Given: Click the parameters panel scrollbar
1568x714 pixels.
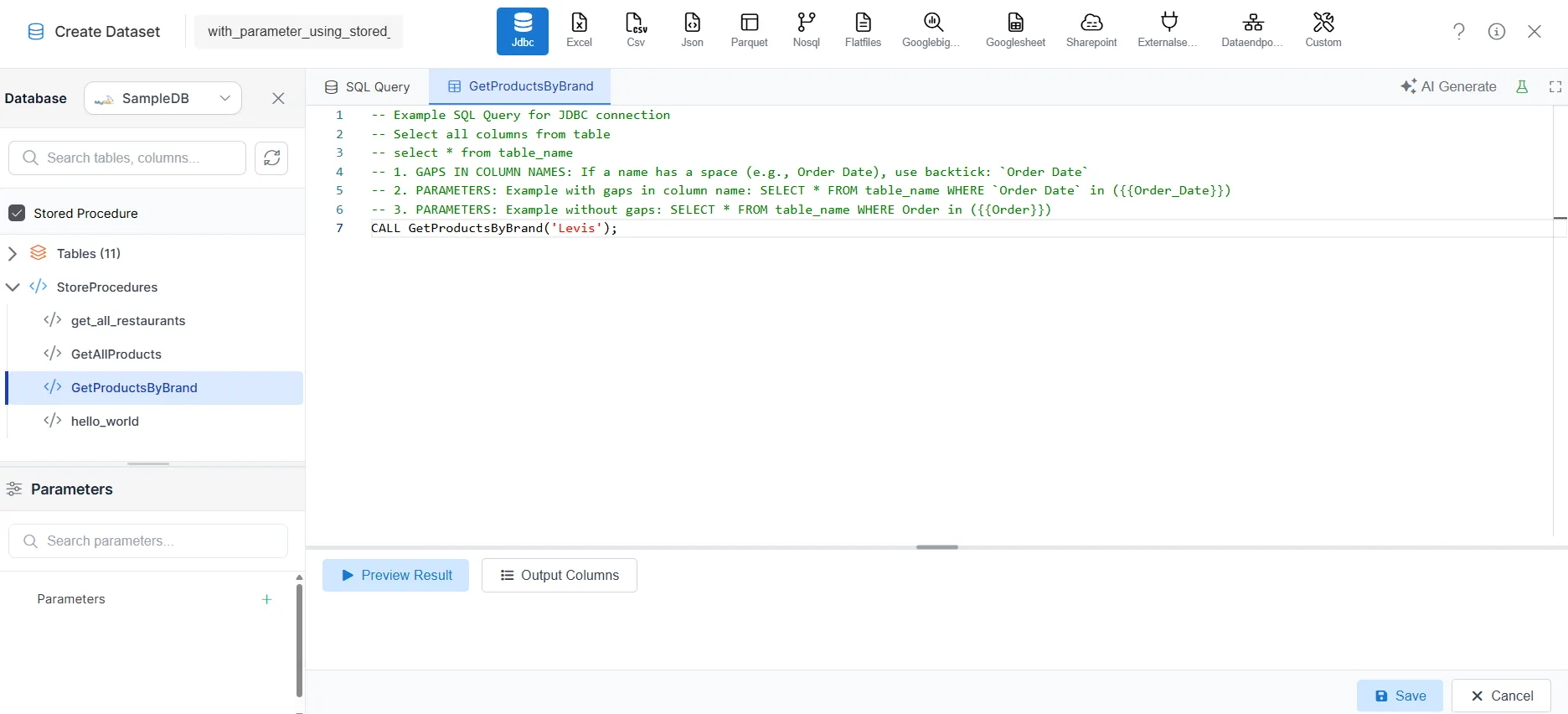Looking at the screenshot, I should (299, 640).
